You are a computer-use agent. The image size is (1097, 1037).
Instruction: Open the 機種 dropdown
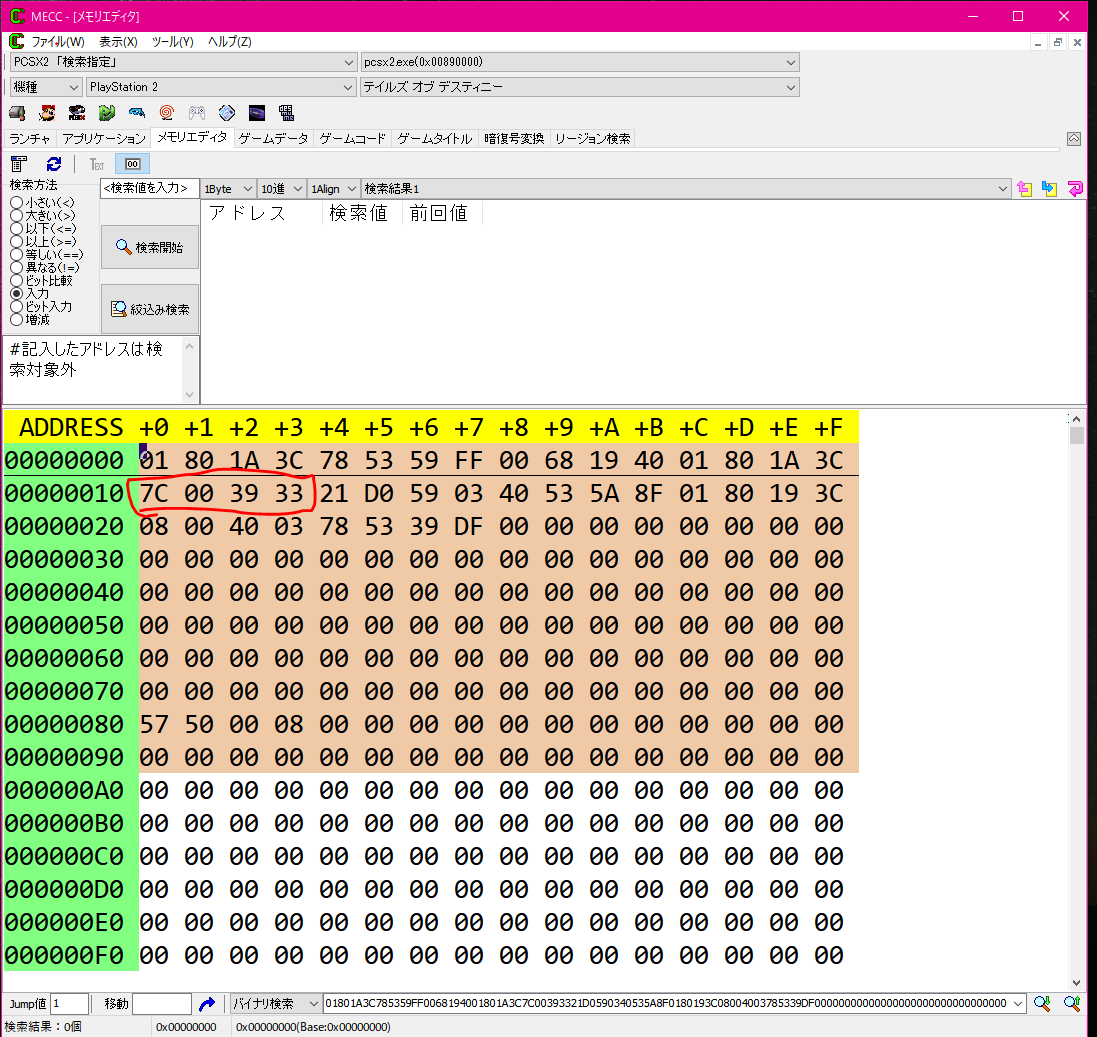(x=46, y=87)
